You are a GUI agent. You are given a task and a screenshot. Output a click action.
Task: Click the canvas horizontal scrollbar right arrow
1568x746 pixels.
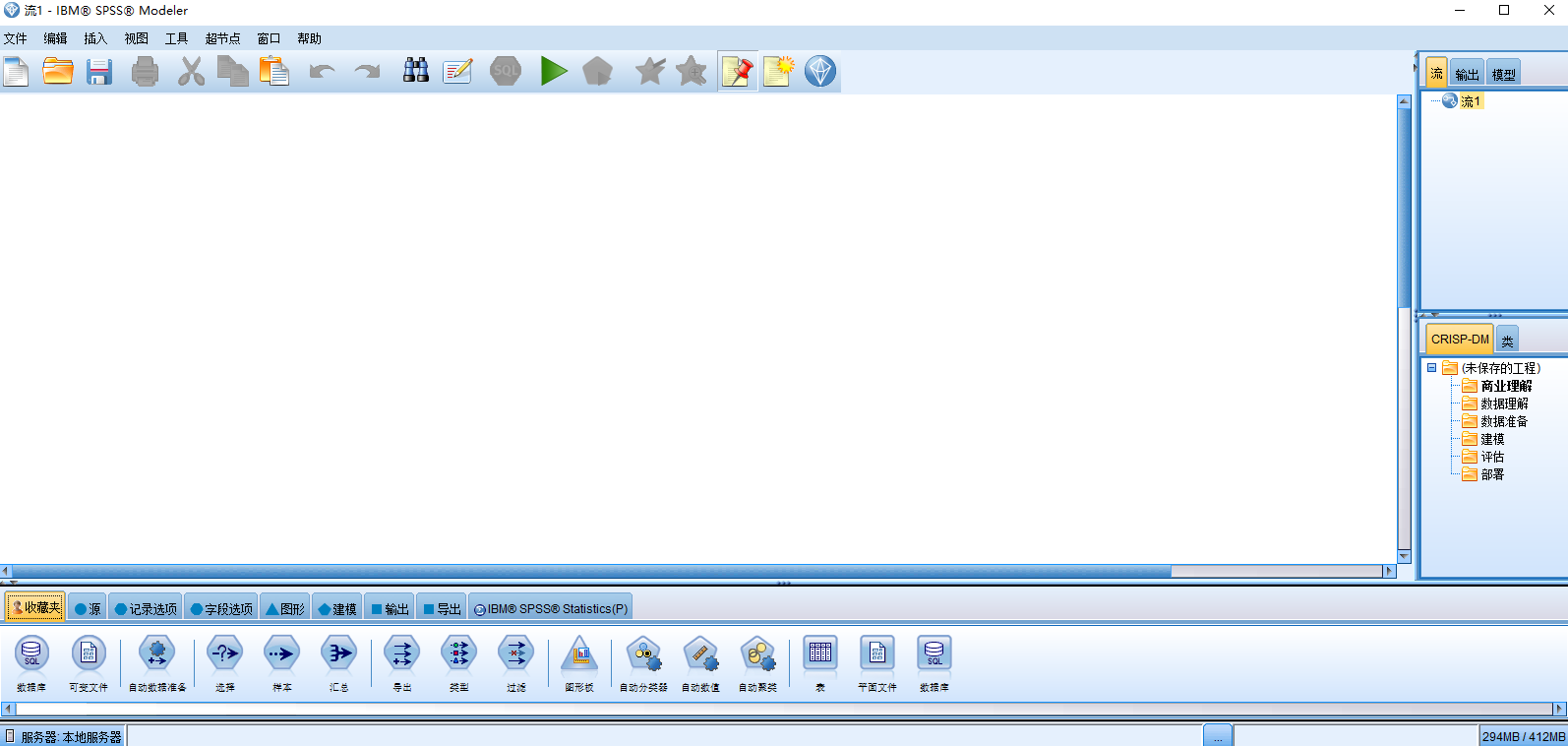pos(1389,571)
